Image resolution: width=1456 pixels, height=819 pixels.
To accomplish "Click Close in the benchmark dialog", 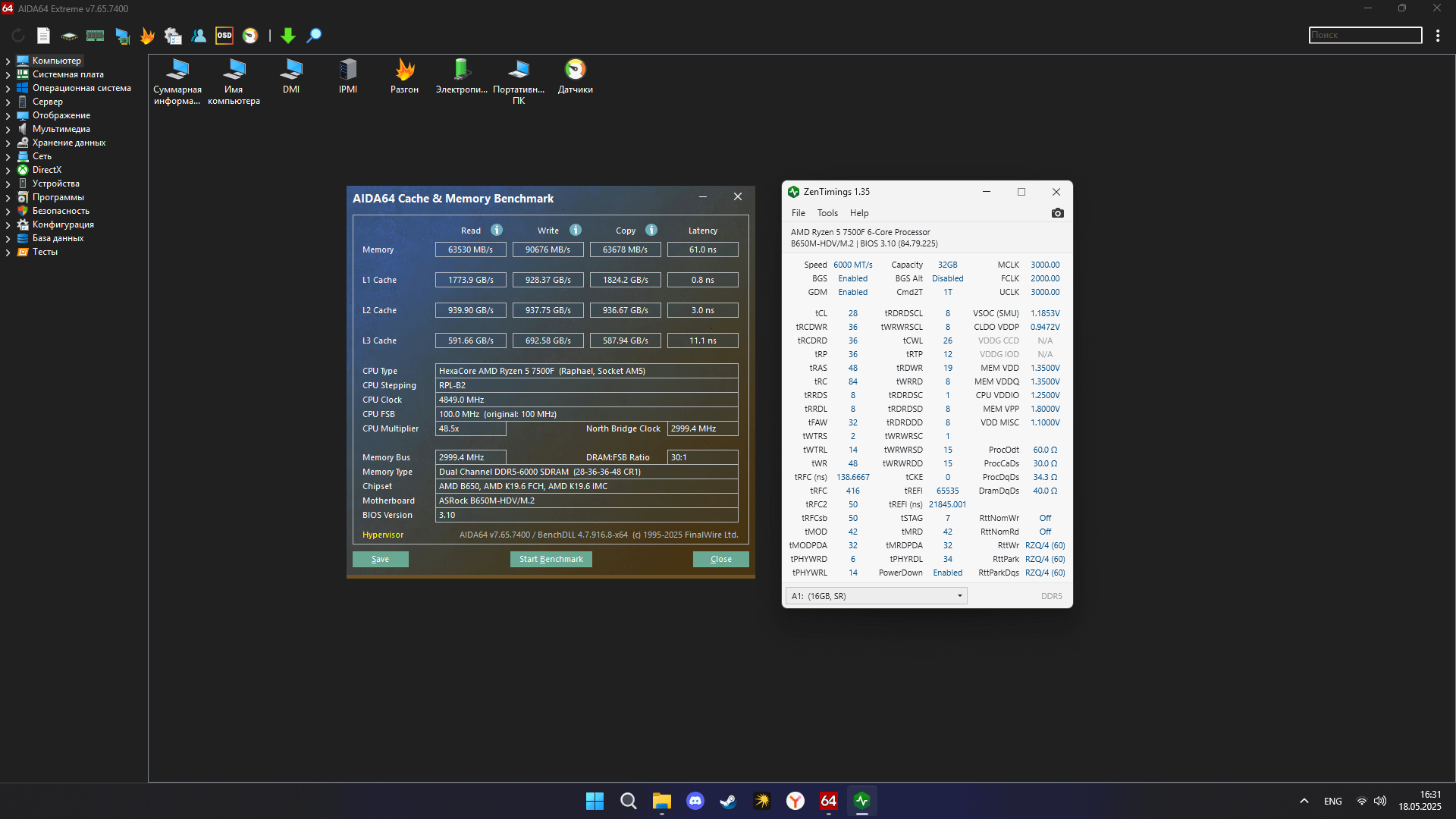I will [x=721, y=559].
